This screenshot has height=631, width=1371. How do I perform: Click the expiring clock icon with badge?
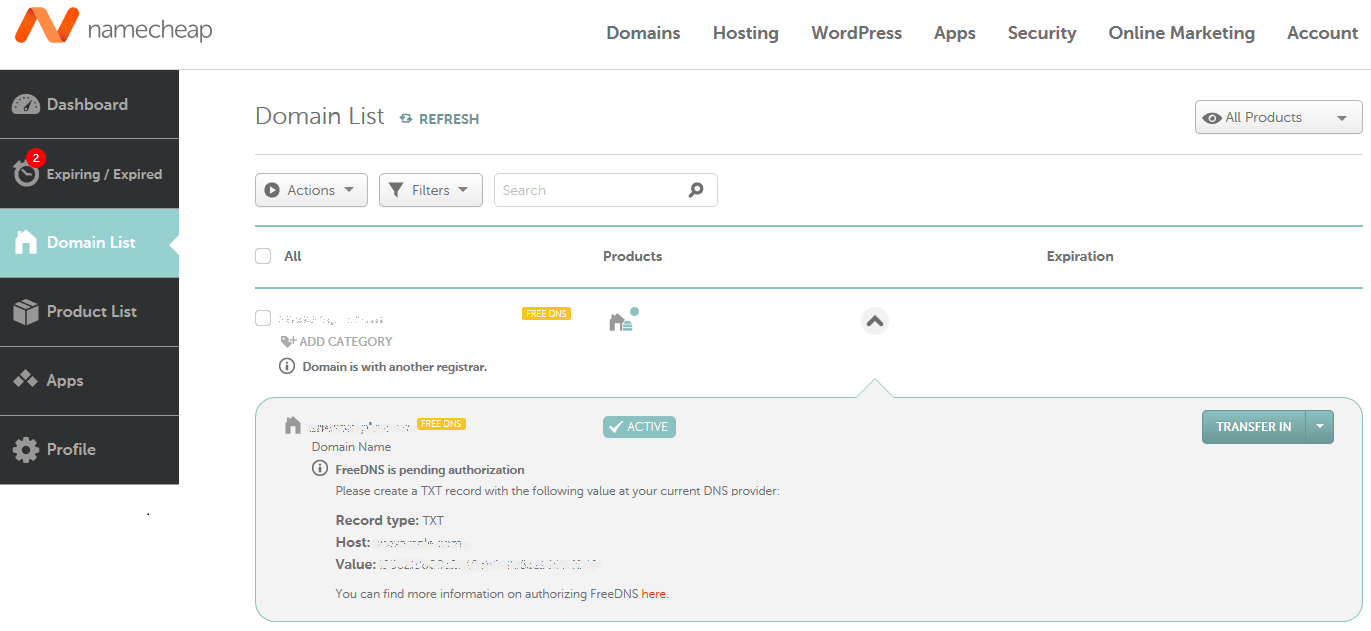click(27, 171)
